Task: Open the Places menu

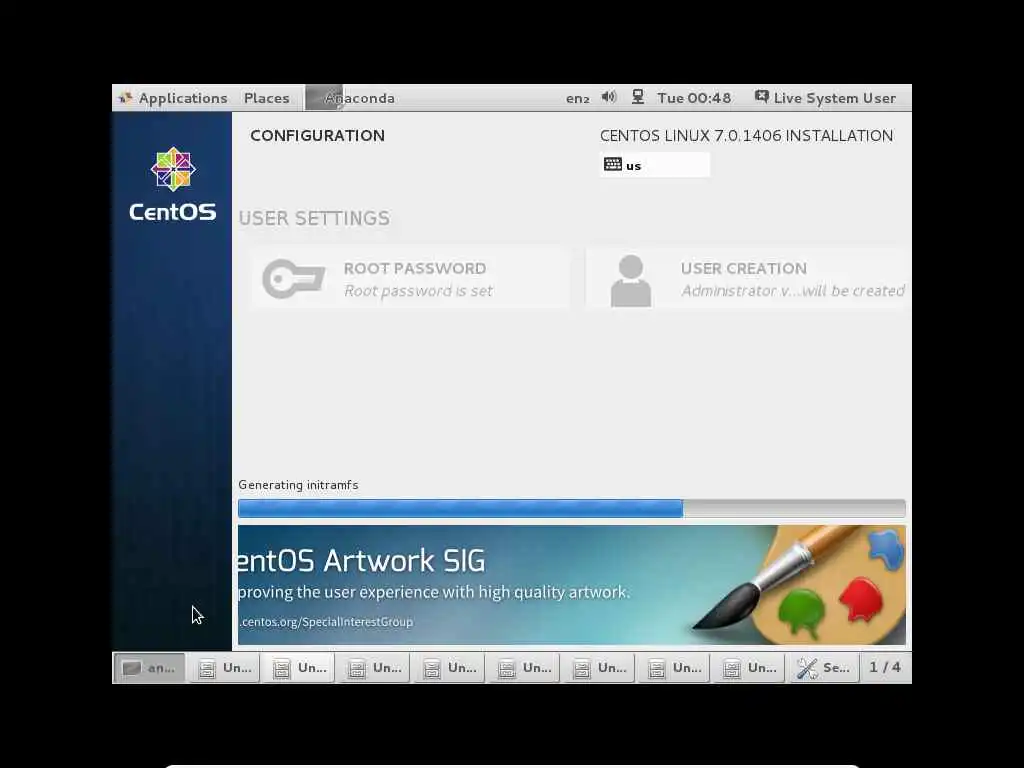Action: coord(266,98)
